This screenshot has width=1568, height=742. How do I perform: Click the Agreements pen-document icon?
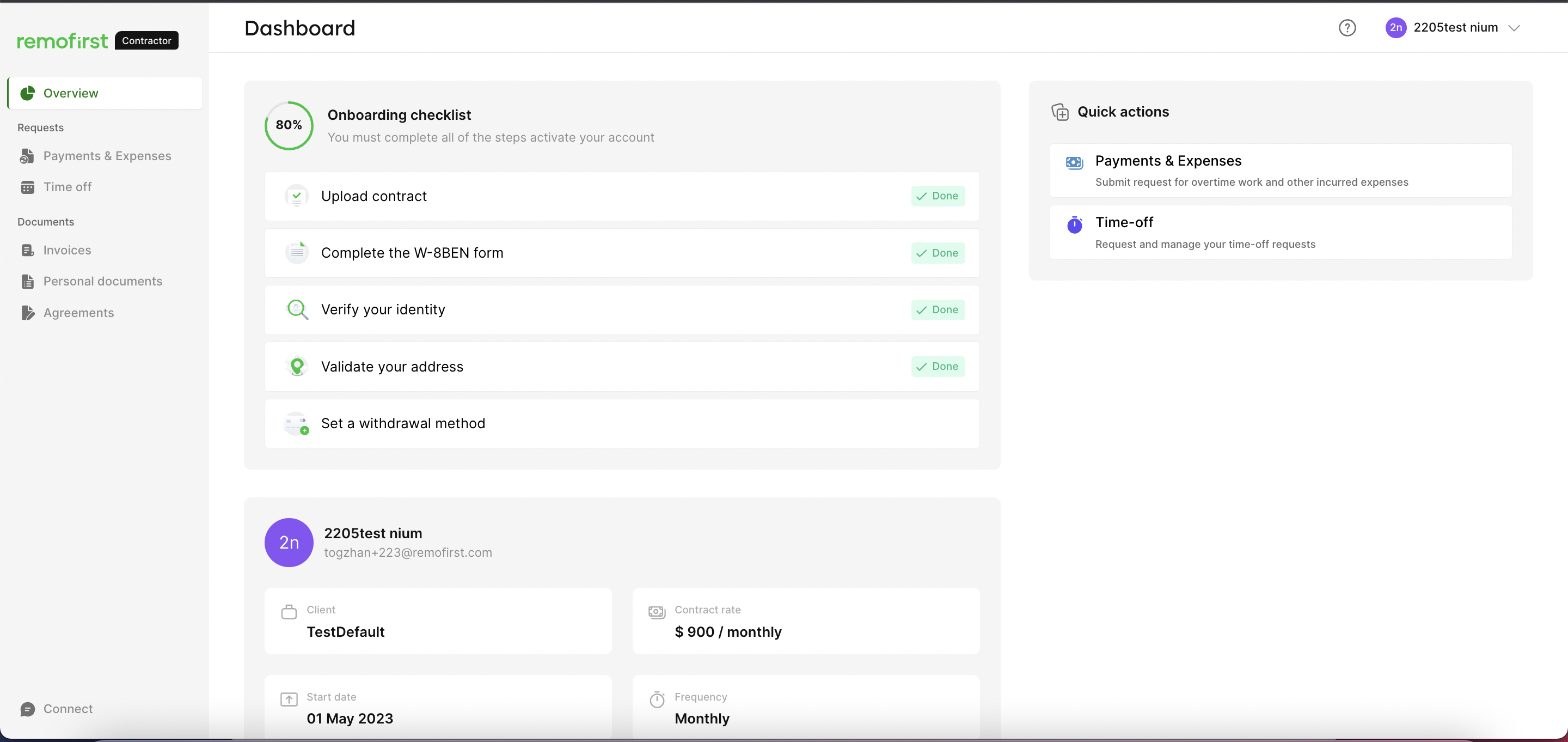click(28, 313)
